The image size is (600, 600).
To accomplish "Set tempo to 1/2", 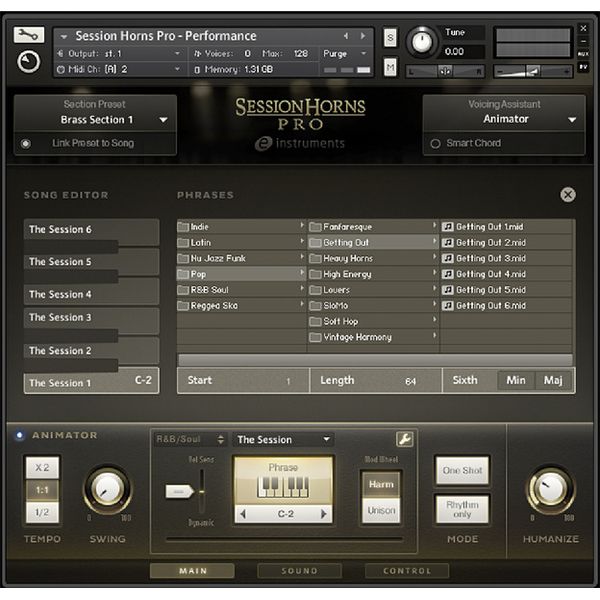I will (x=42, y=512).
